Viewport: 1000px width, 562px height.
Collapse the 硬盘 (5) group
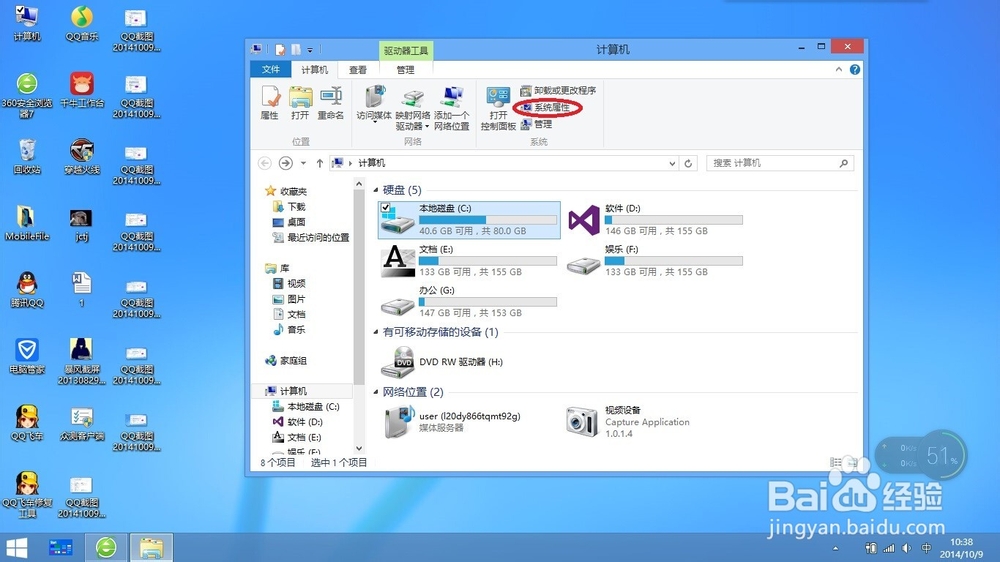[x=376, y=190]
